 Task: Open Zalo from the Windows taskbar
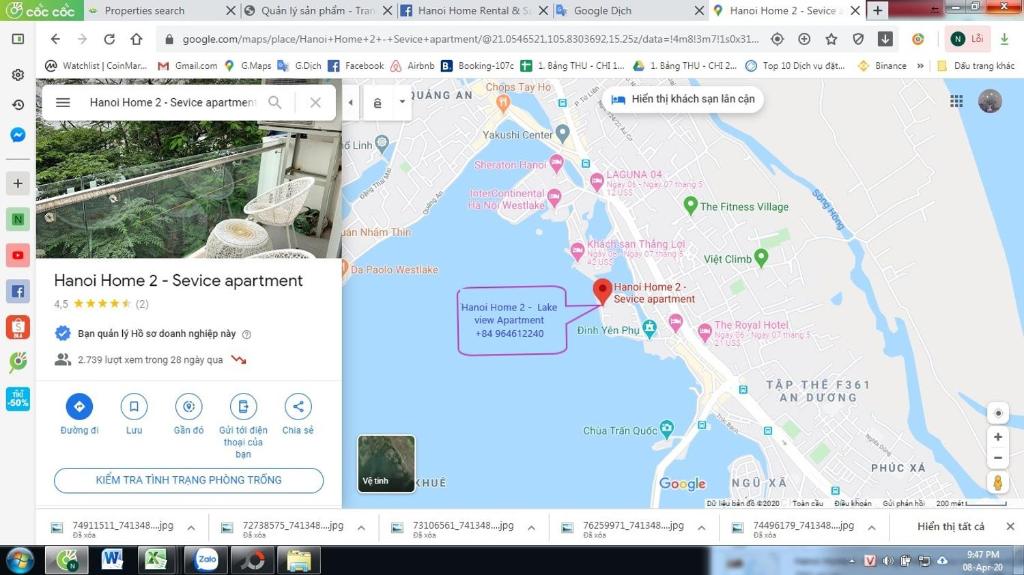click(x=208, y=560)
